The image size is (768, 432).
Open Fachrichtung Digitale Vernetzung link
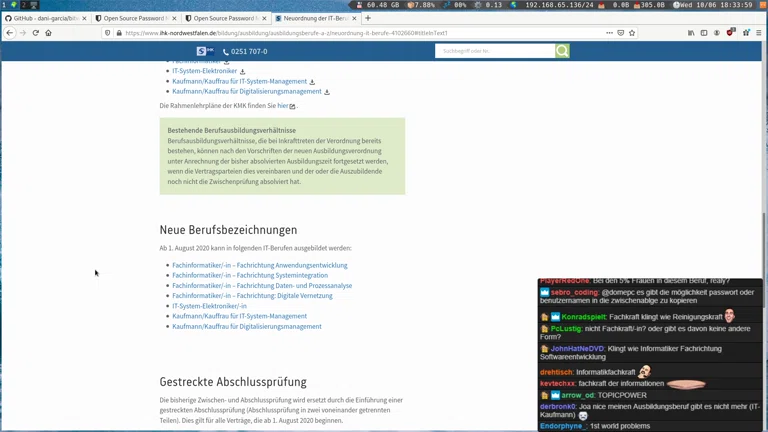click(252, 295)
